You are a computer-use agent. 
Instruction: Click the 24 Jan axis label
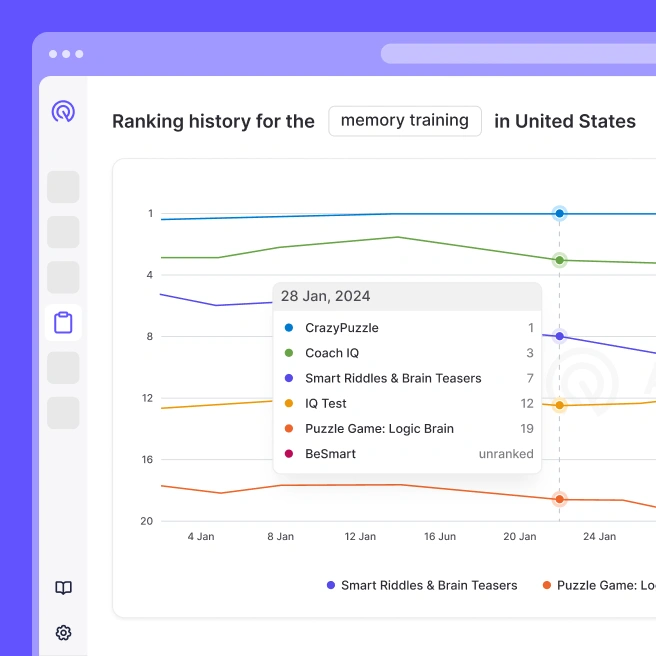[x=600, y=536]
